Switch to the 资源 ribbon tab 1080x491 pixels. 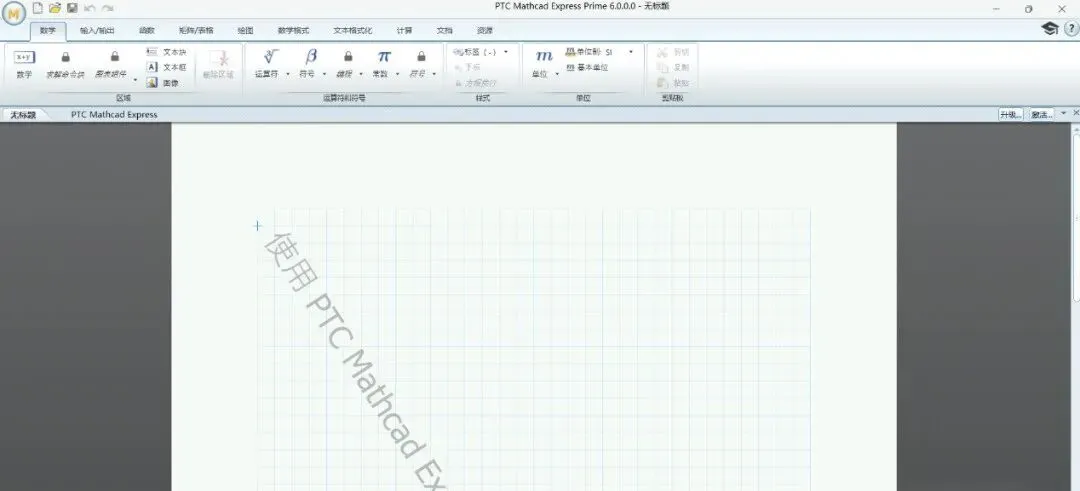click(484, 31)
